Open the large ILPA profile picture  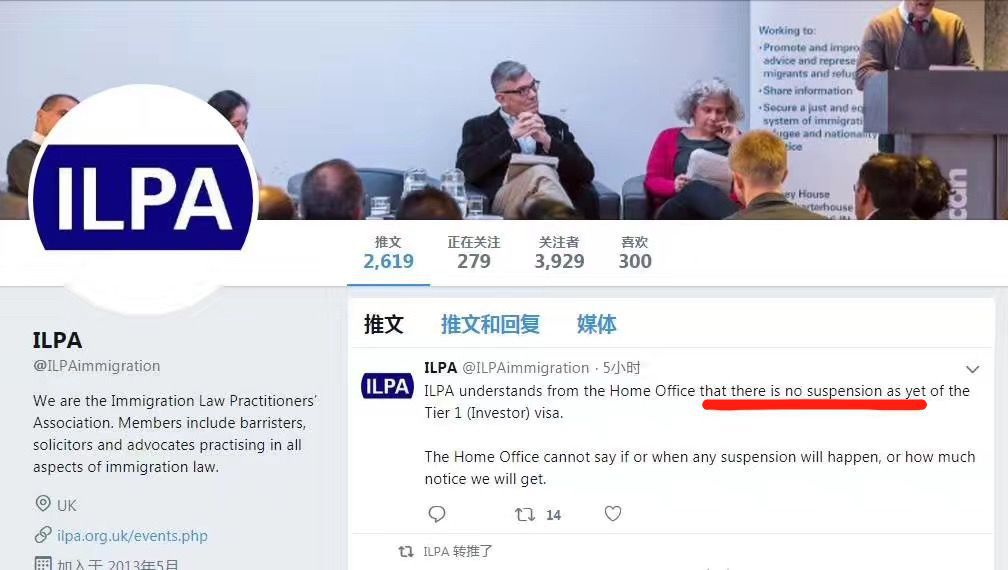pos(143,198)
